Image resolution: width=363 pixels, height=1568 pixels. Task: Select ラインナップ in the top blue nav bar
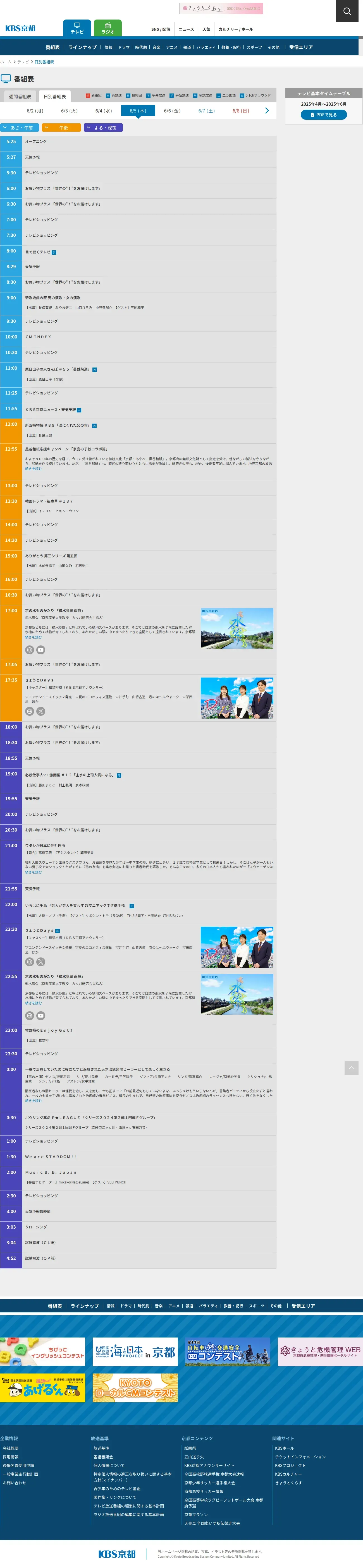coord(82,47)
